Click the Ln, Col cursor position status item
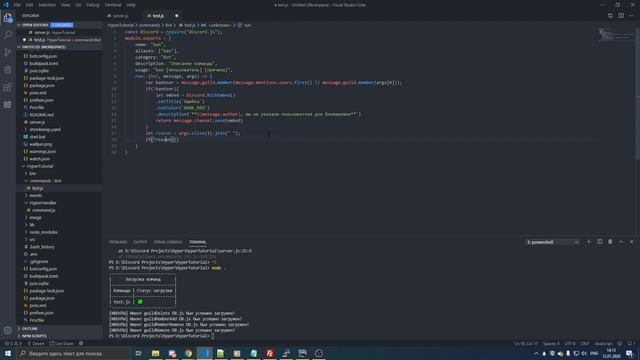Screen dimensions: 640x360 526,344
